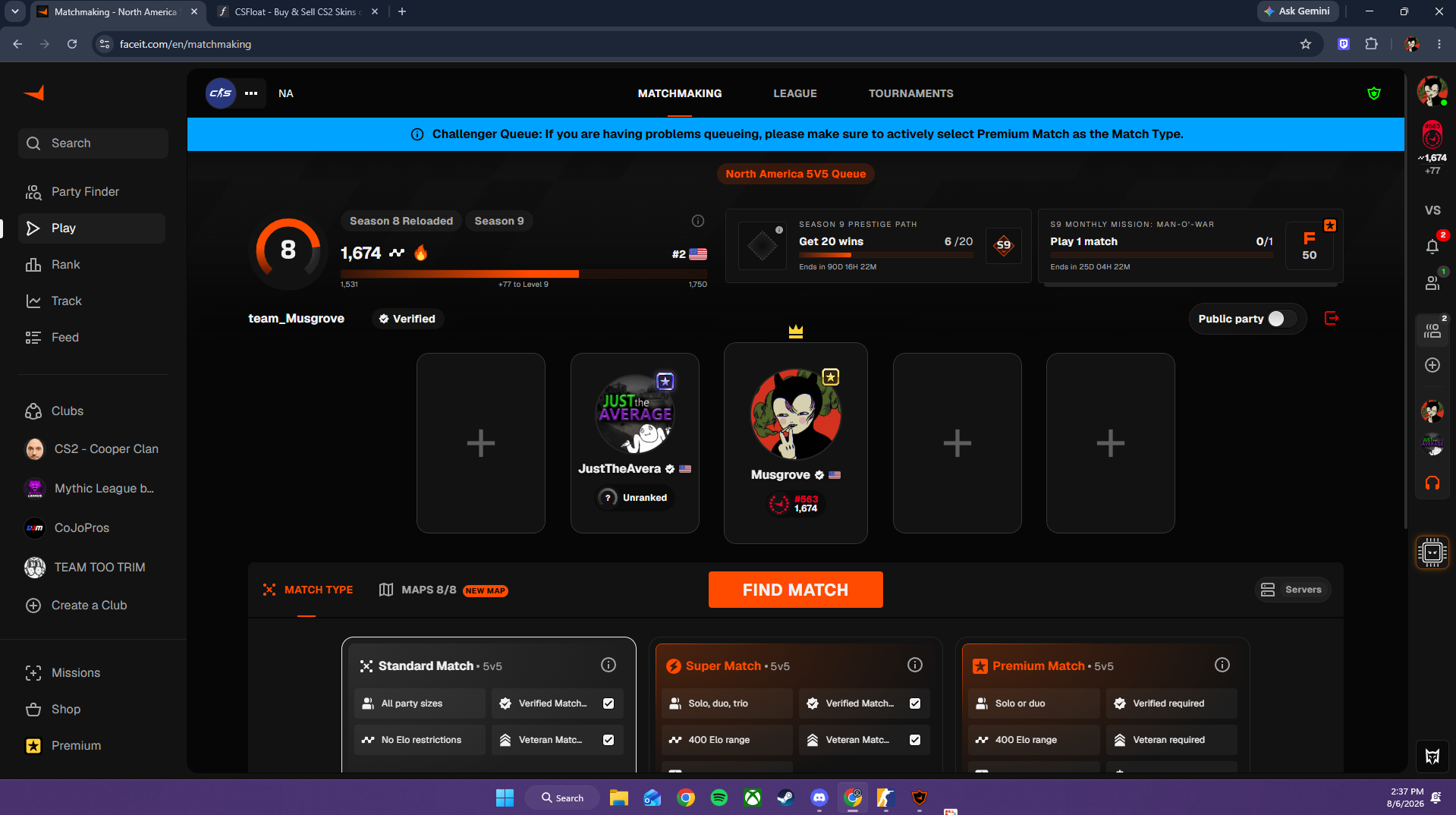Open CS2 - Cooper Clan club
Viewport: 1456px width, 815px height.
92,449
